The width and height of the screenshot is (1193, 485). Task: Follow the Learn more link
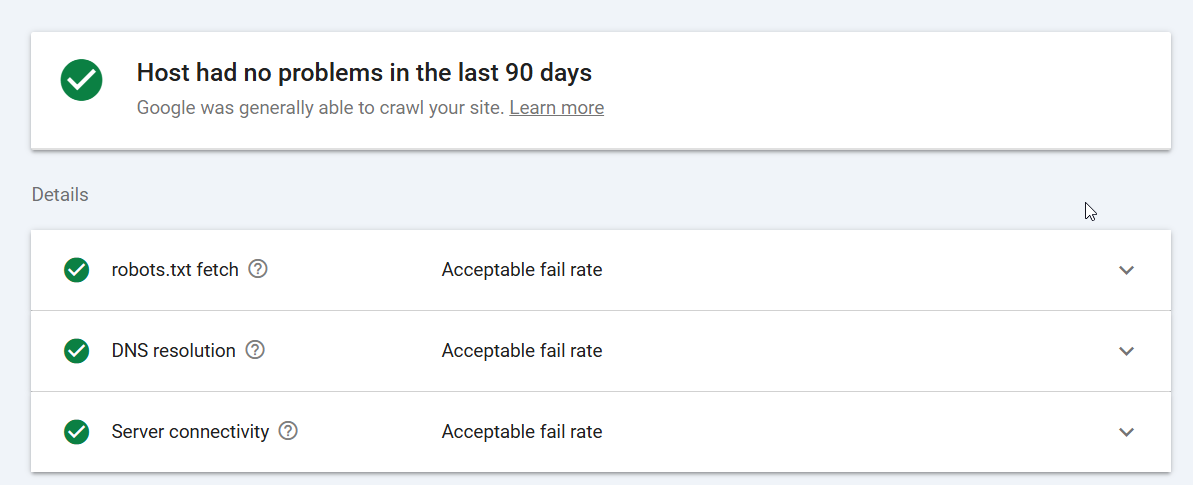tap(557, 107)
